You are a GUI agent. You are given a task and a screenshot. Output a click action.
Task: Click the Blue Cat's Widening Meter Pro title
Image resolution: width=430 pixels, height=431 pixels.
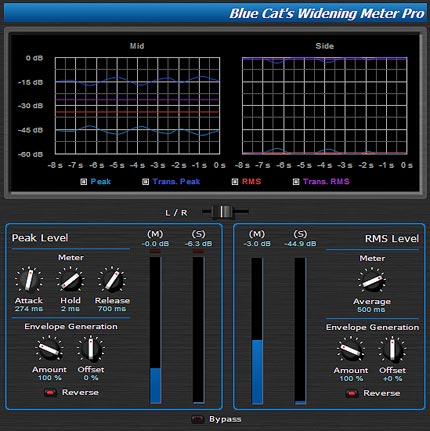[327, 14]
